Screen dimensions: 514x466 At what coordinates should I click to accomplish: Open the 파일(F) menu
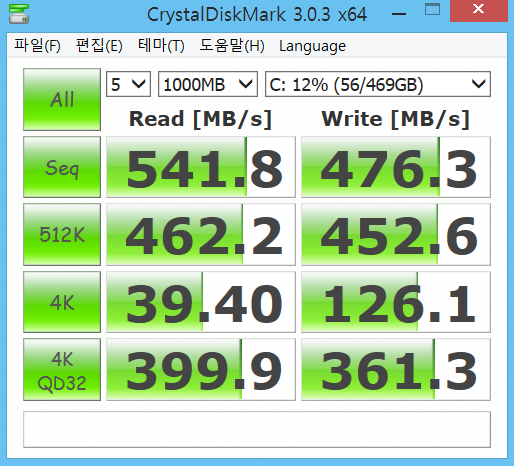tap(37, 46)
